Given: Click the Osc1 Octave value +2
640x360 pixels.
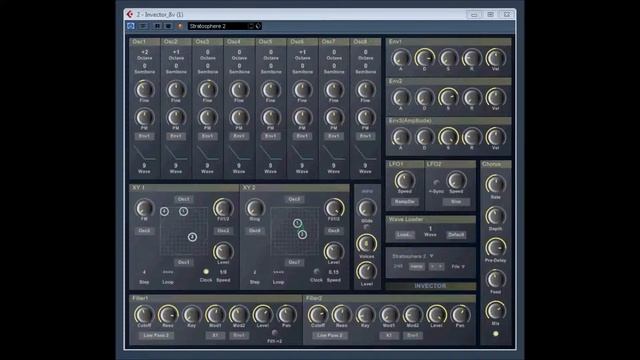Looking at the screenshot, I should tap(144, 52).
